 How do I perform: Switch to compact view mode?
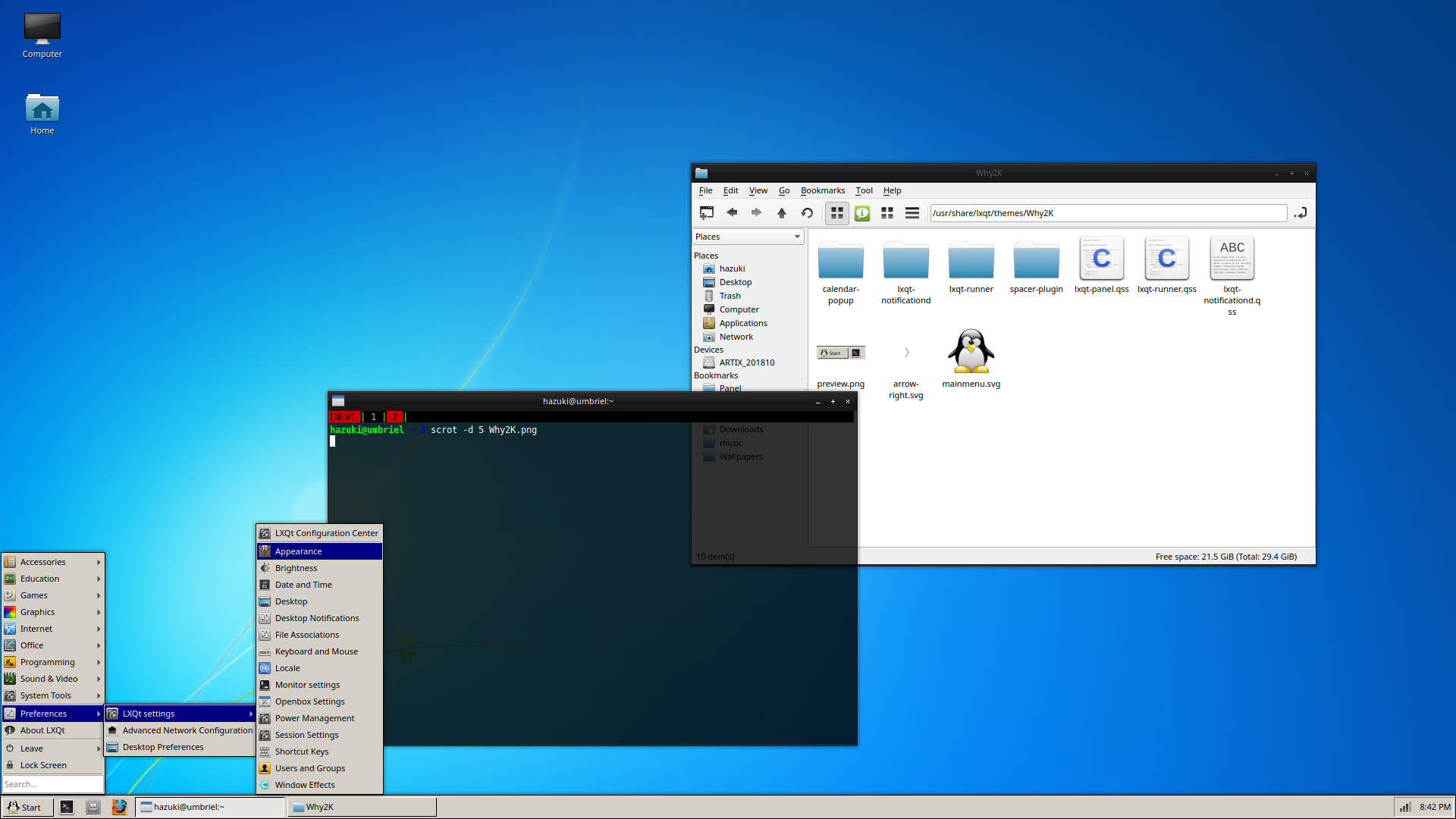[887, 213]
